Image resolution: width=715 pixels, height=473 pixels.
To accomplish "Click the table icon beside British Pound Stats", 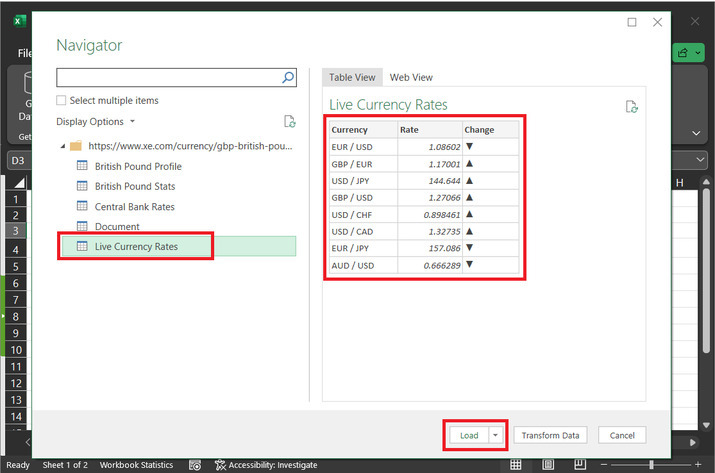I will point(82,186).
